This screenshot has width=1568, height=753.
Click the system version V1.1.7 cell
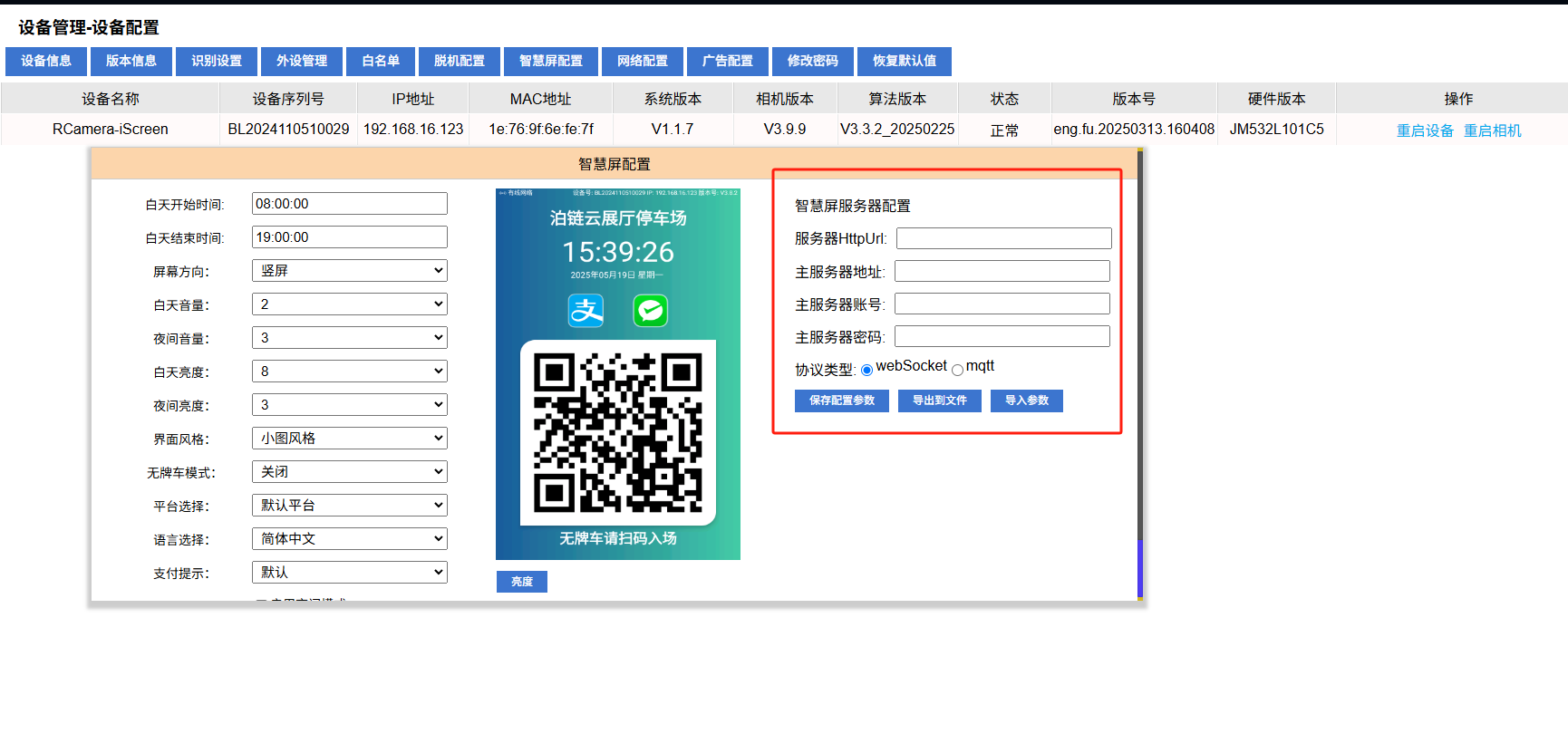point(673,130)
